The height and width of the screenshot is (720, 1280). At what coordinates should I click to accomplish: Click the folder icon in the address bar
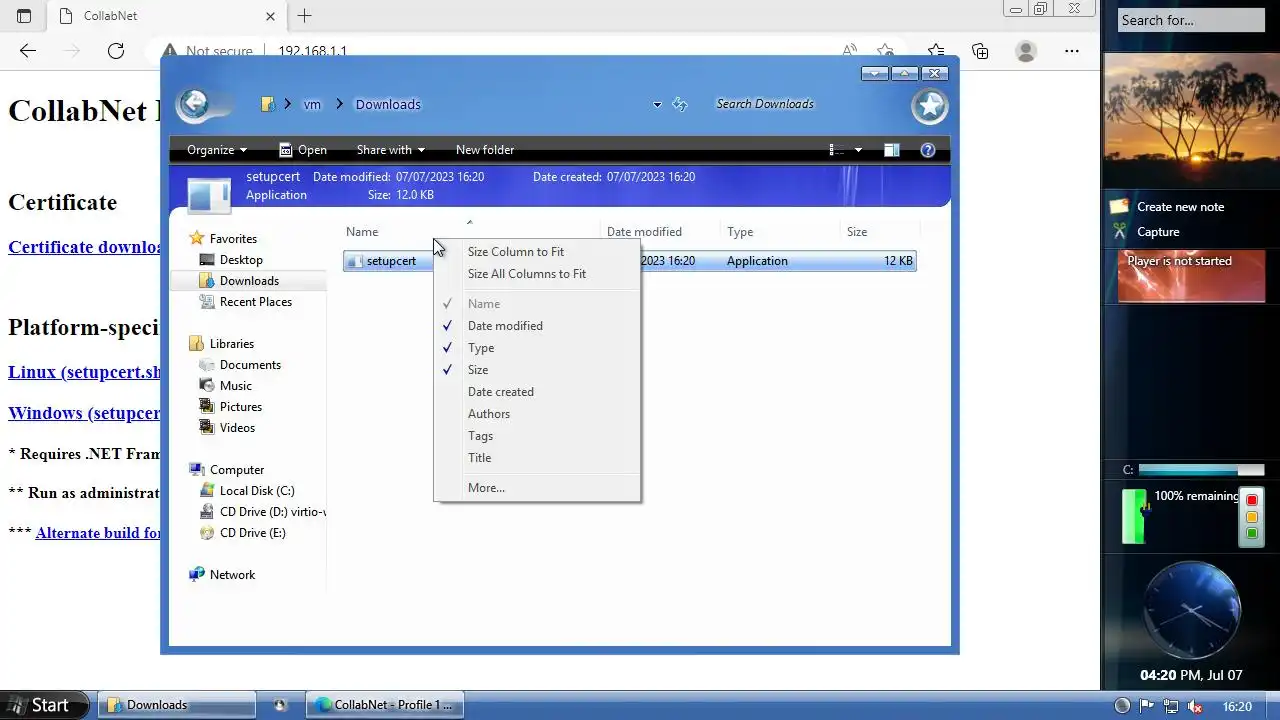268,104
